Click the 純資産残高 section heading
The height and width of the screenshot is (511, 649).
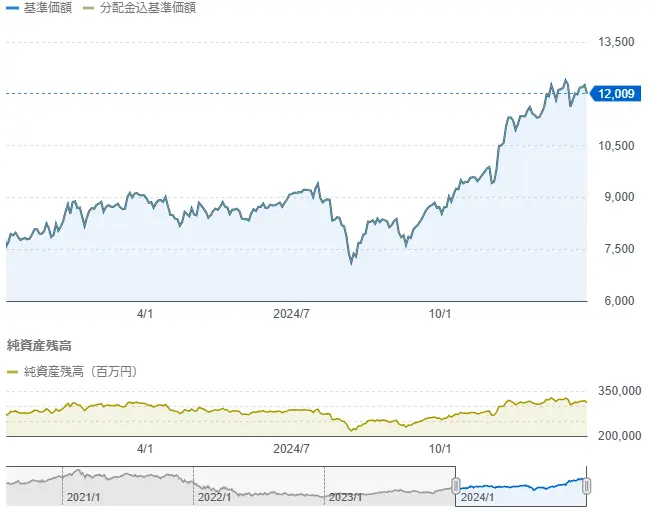(x=39, y=345)
